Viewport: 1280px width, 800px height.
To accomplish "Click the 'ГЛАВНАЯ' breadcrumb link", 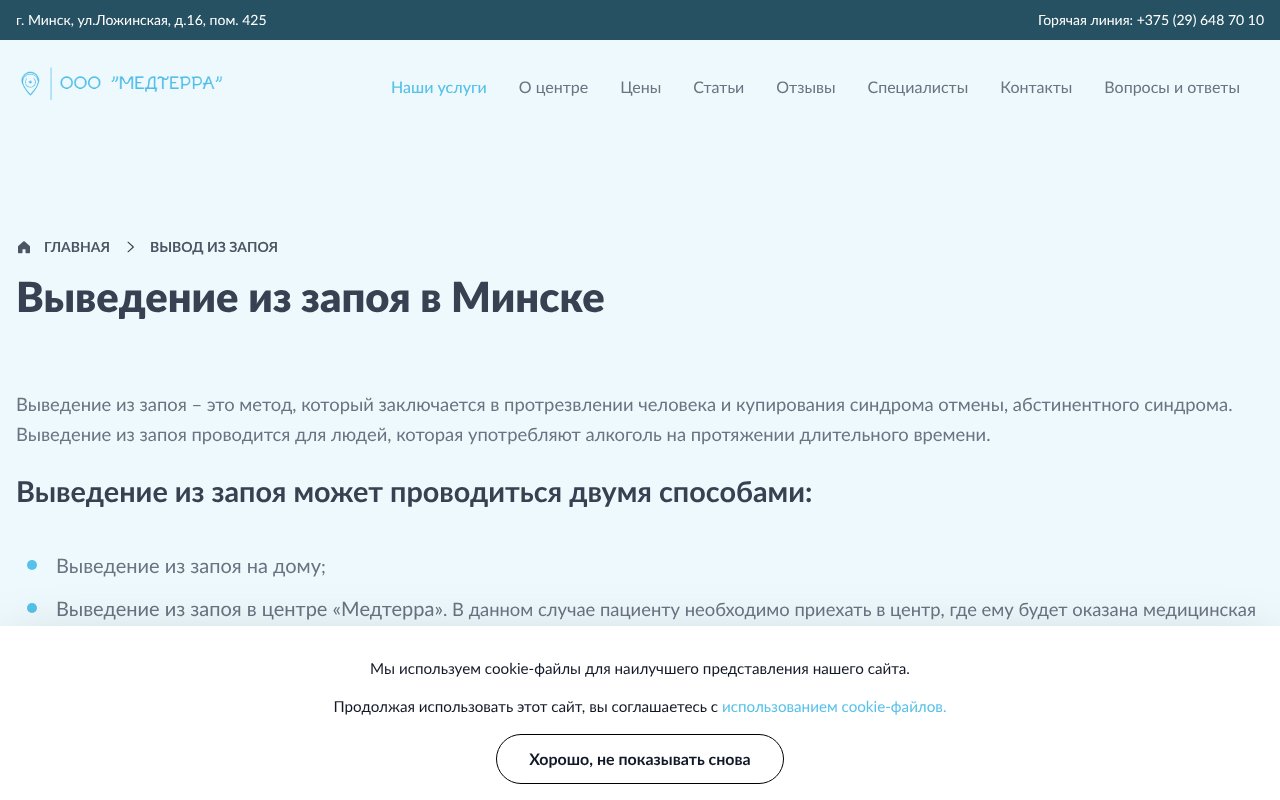I will pos(77,246).
